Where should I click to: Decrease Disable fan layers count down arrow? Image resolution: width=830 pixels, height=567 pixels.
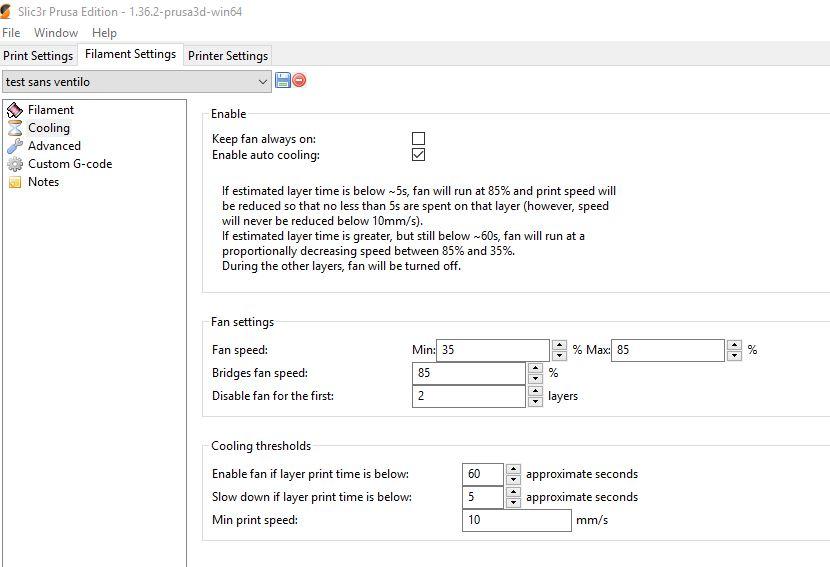pos(535,401)
